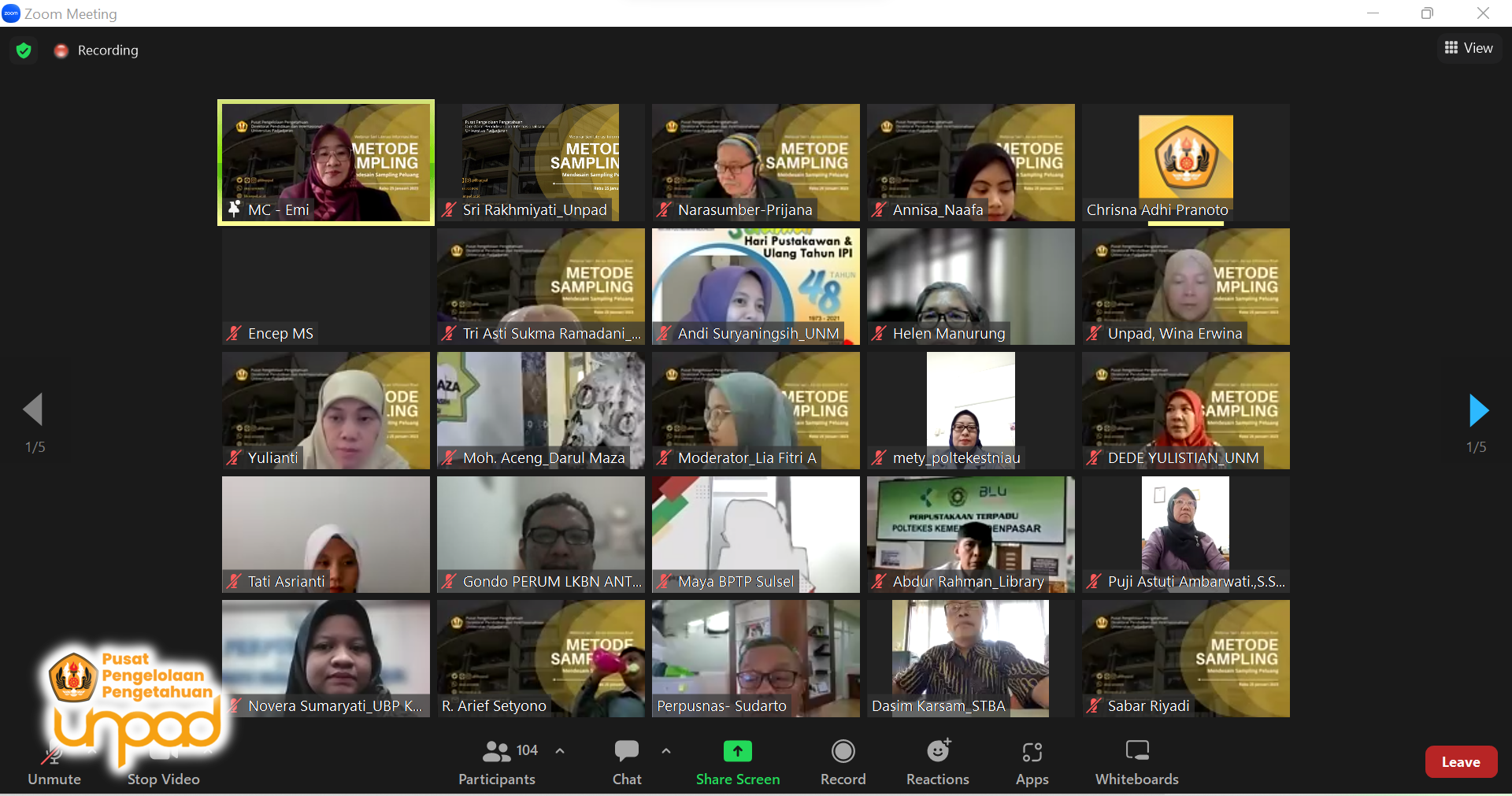Go to previous gallery page arrow
The width and height of the screenshot is (1512, 796).
[33, 409]
